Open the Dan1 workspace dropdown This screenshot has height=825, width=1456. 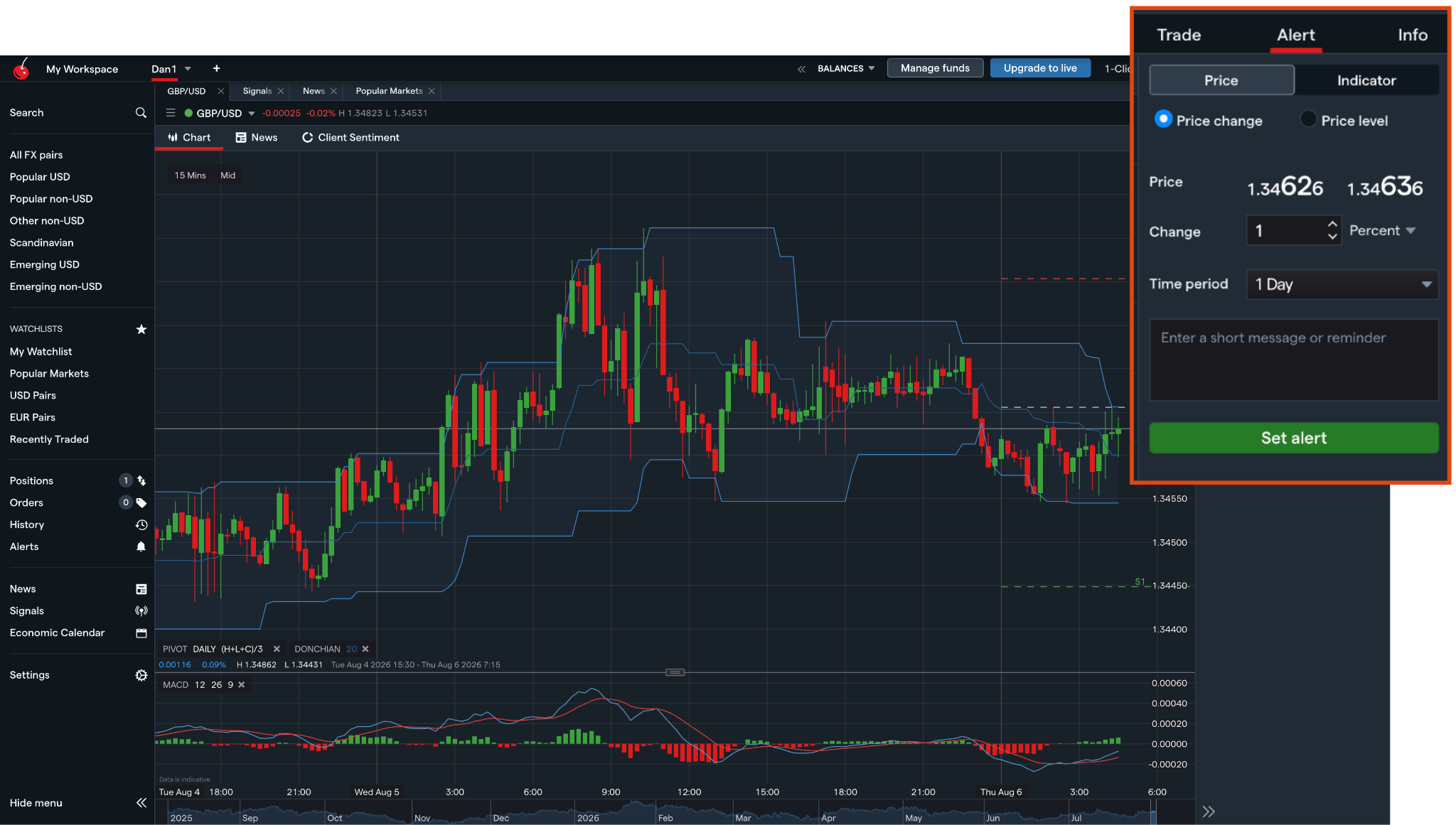(x=188, y=69)
